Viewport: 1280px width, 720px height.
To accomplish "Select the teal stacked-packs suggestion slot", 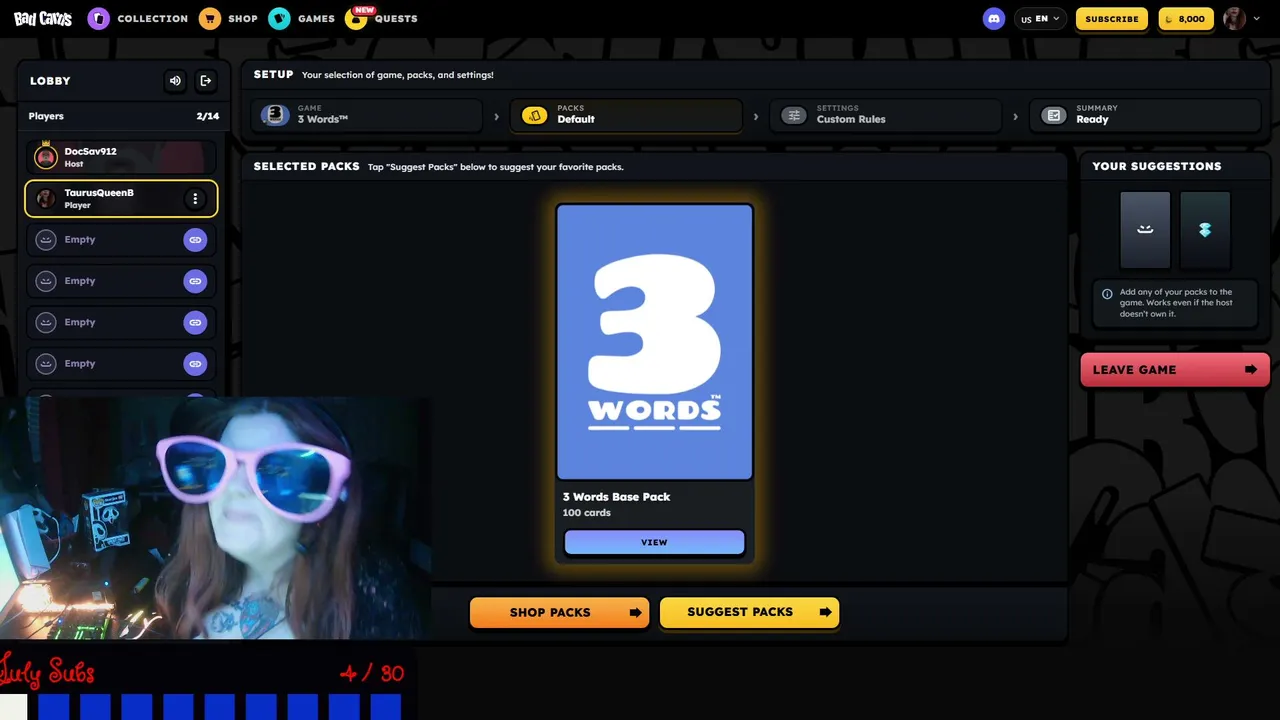I will point(1205,230).
